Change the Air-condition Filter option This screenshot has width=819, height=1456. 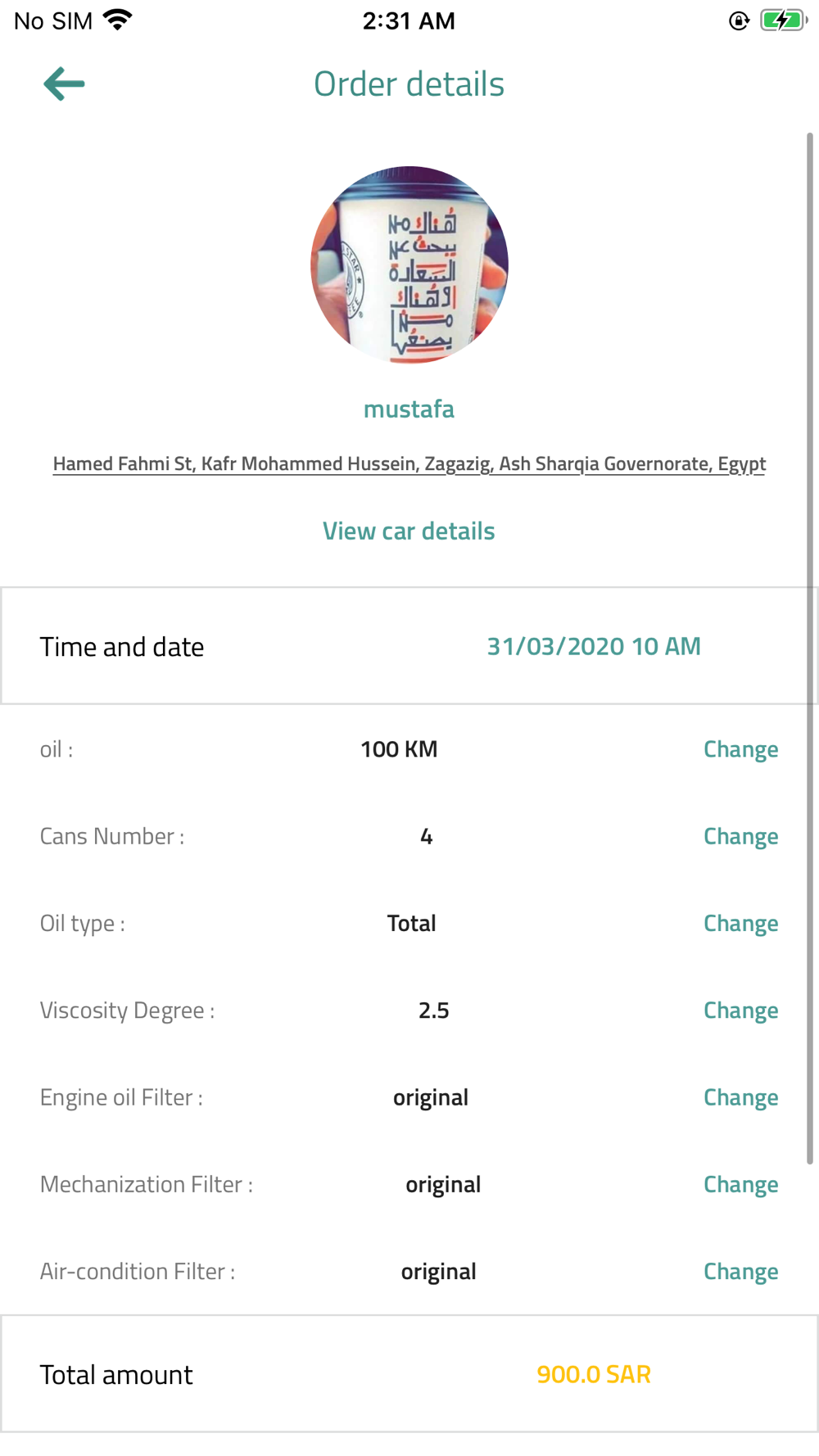[740, 1271]
